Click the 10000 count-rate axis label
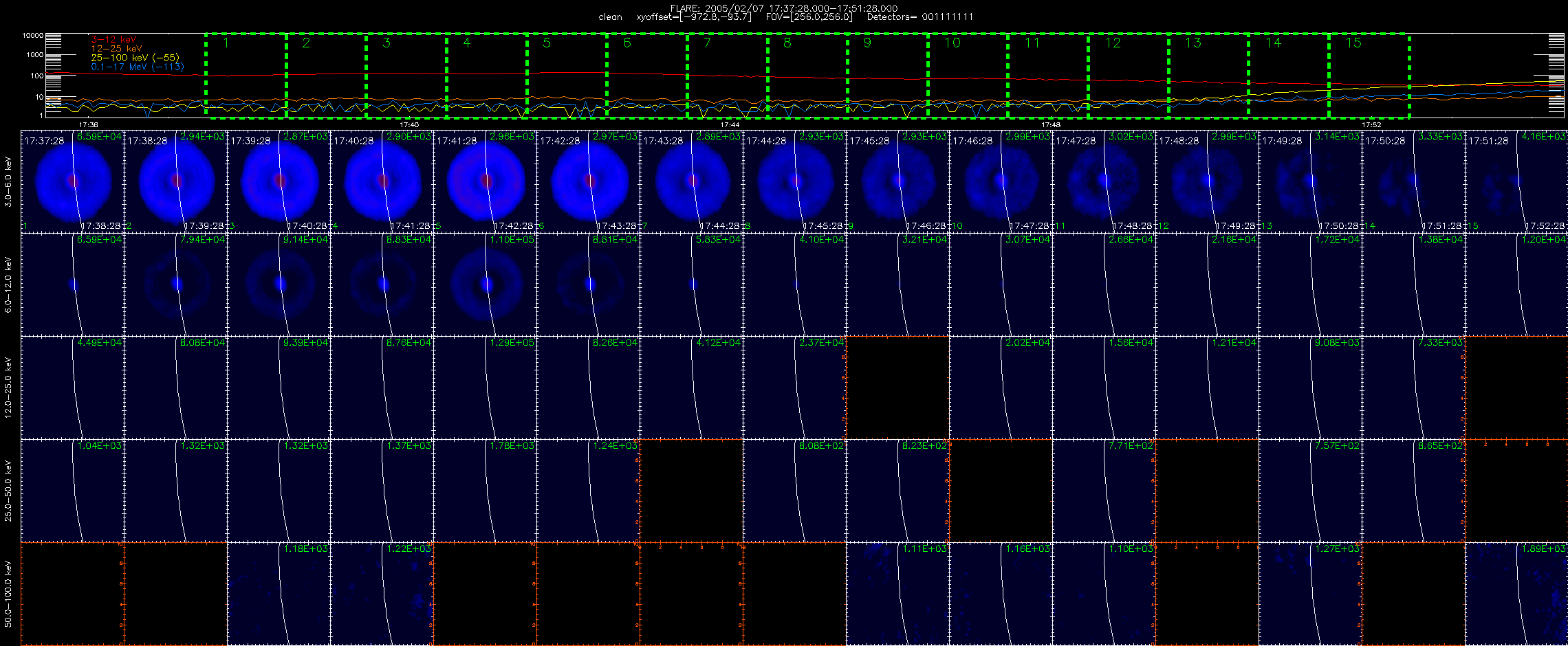Viewport: 1568px width, 646px height. [x=32, y=35]
